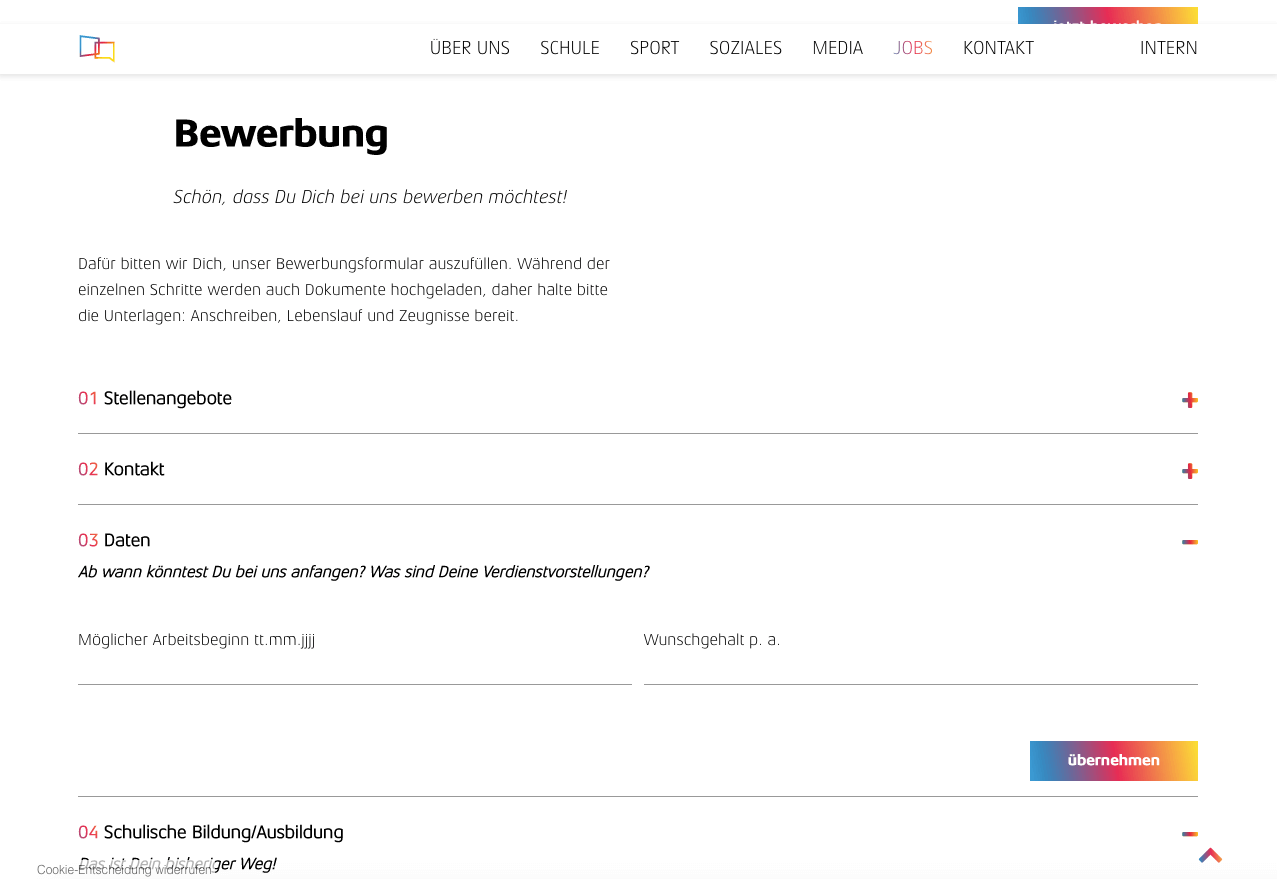Open the INTERN login link
Image resolution: width=1277 pixels, height=879 pixels.
[x=1168, y=48]
